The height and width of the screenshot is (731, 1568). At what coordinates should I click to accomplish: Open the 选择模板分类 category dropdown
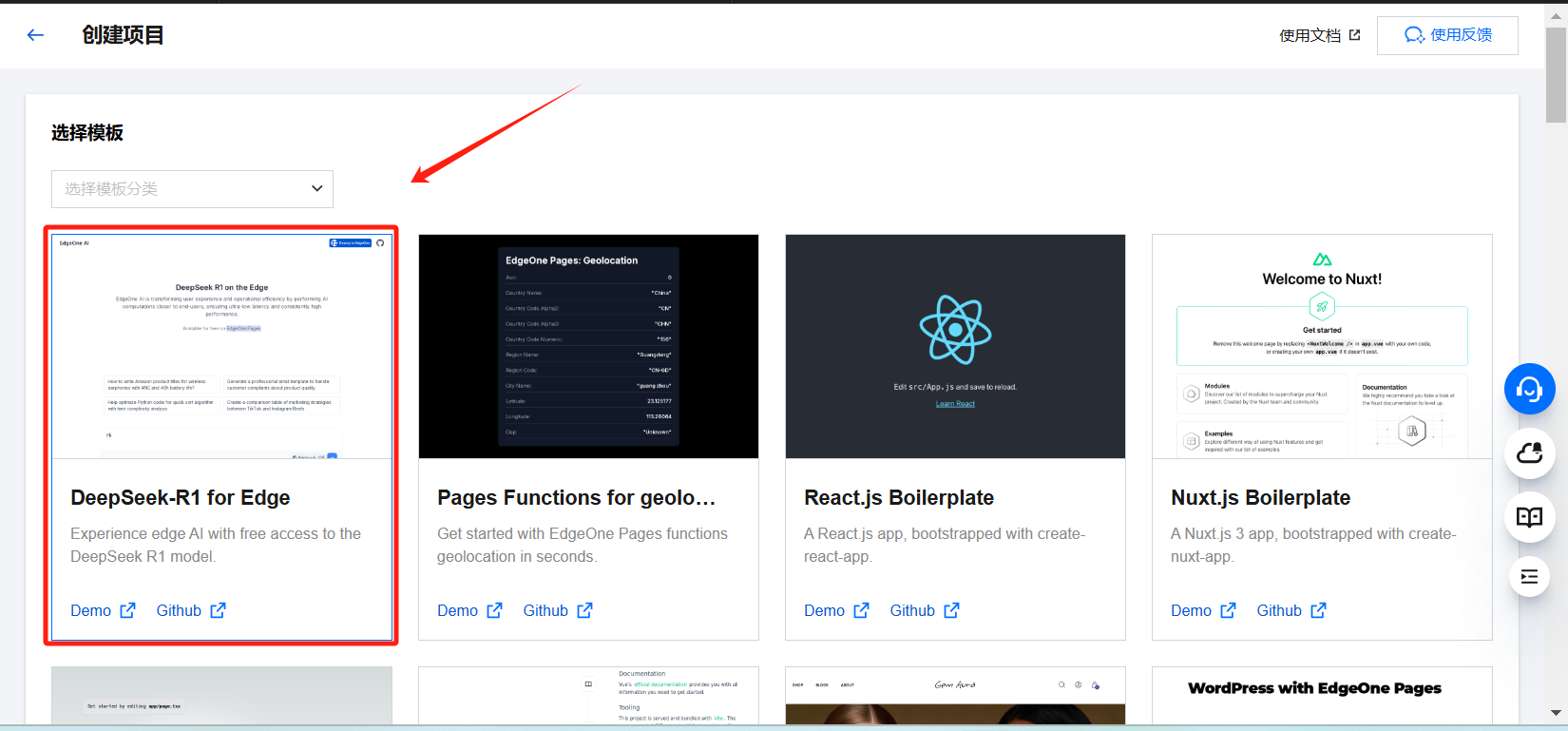click(x=192, y=189)
